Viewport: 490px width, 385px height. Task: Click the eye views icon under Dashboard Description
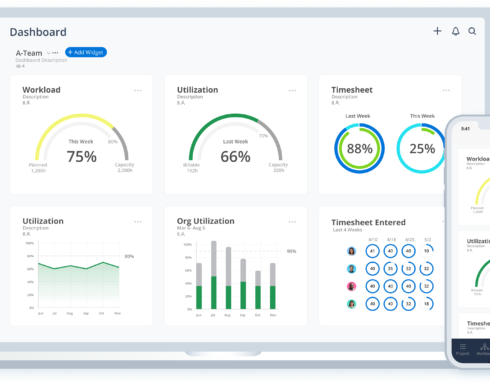click(18, 66)
